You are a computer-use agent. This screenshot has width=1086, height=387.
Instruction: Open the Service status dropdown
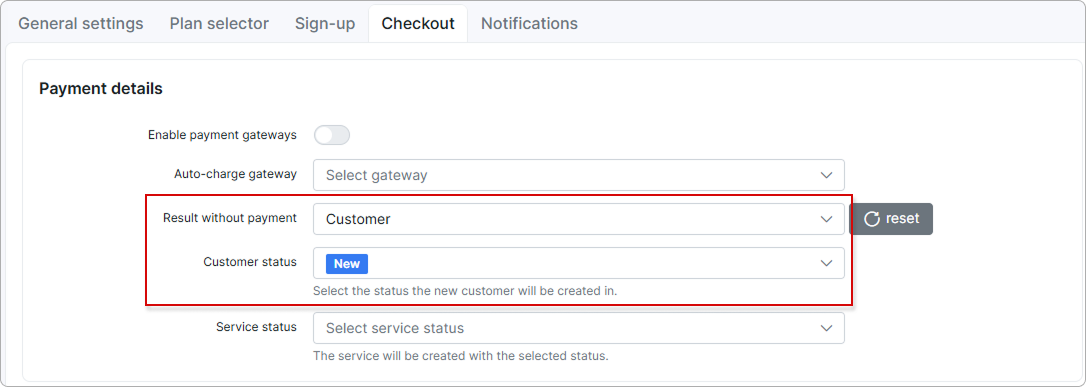(x=578, y=327)
